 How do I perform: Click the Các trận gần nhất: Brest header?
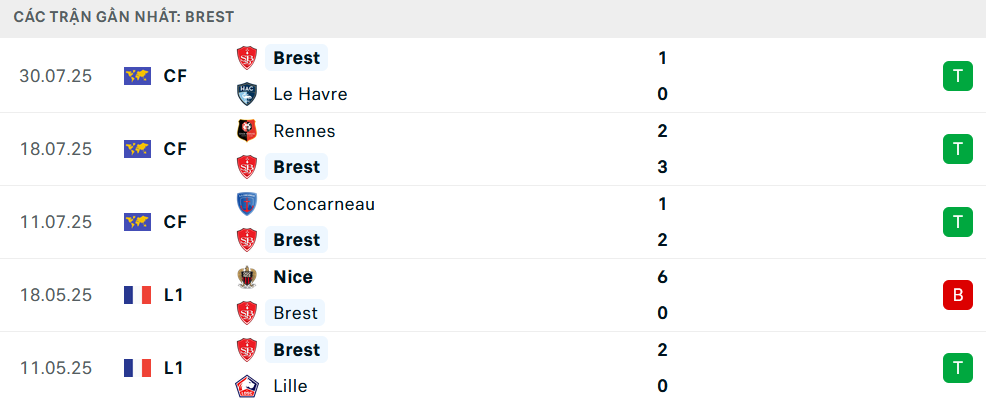click(124, 17)
